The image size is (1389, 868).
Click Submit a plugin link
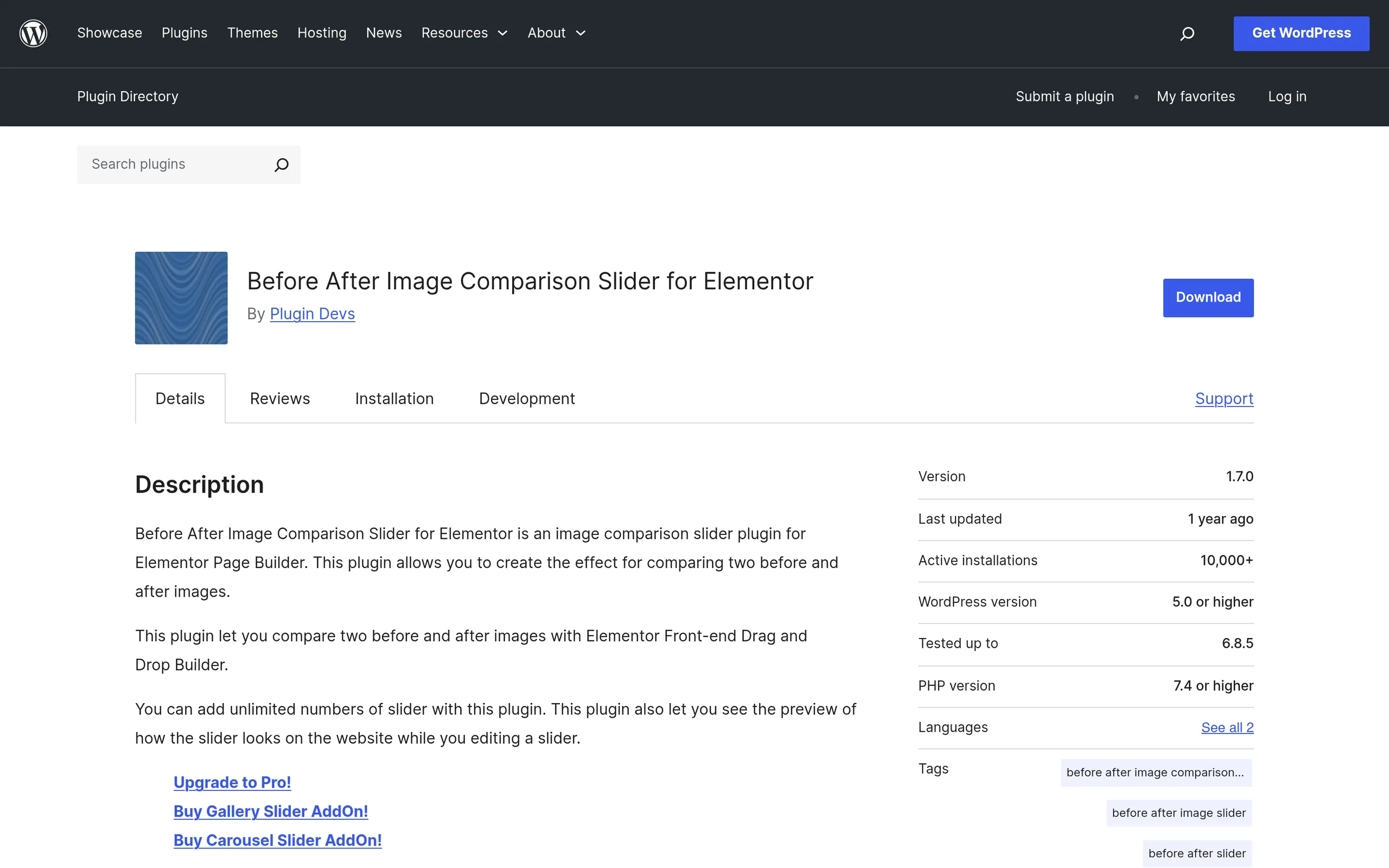click(x=1065, y=97)
